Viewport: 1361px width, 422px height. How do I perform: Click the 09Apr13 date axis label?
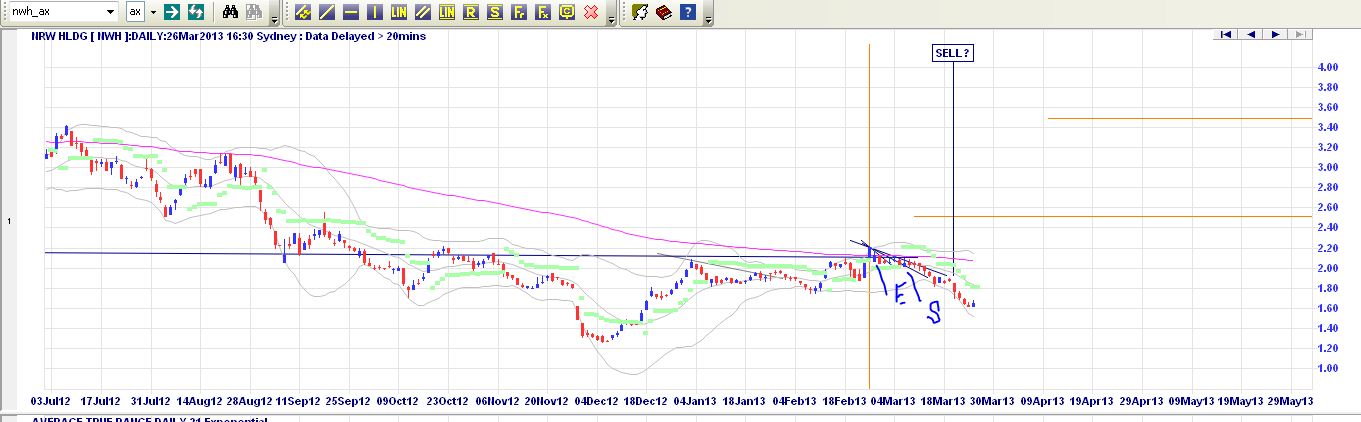click(1040, 401)
